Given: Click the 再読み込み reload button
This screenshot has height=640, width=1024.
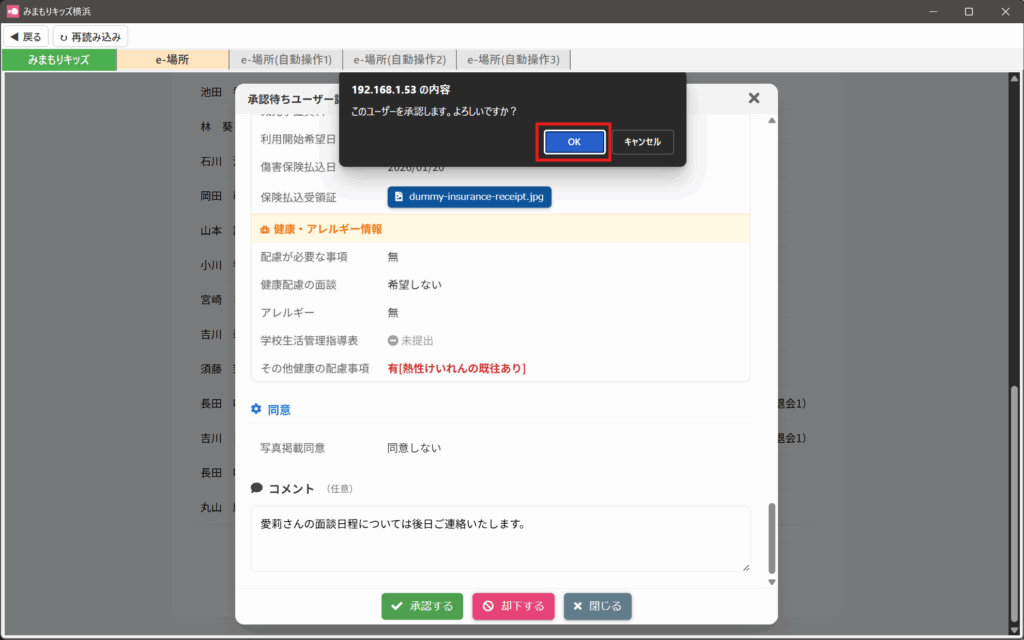Looking at the screenshot, I should [90, 37].
